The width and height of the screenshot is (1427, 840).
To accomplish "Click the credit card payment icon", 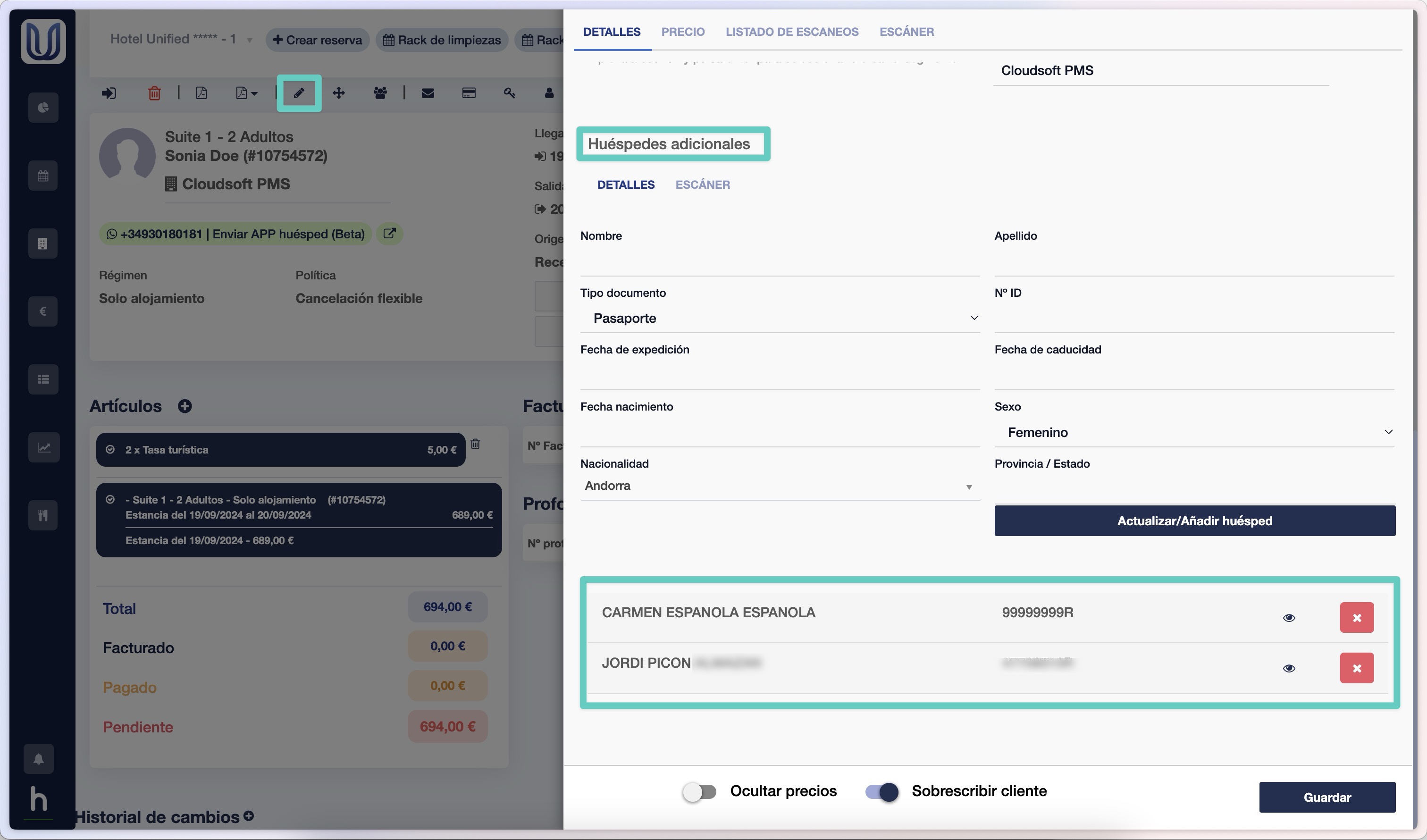I will point(468,93).
